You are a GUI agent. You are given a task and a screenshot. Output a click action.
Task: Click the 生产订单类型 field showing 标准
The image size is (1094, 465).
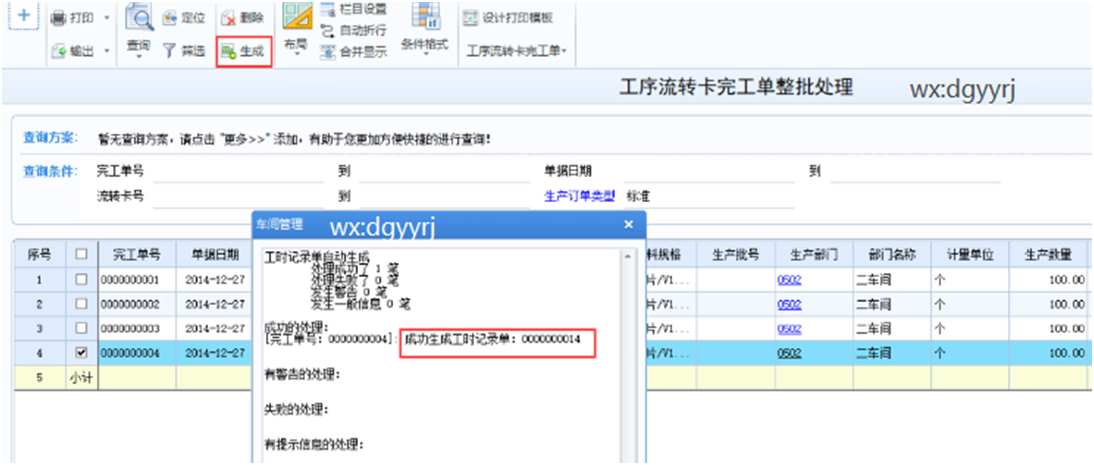708,196
